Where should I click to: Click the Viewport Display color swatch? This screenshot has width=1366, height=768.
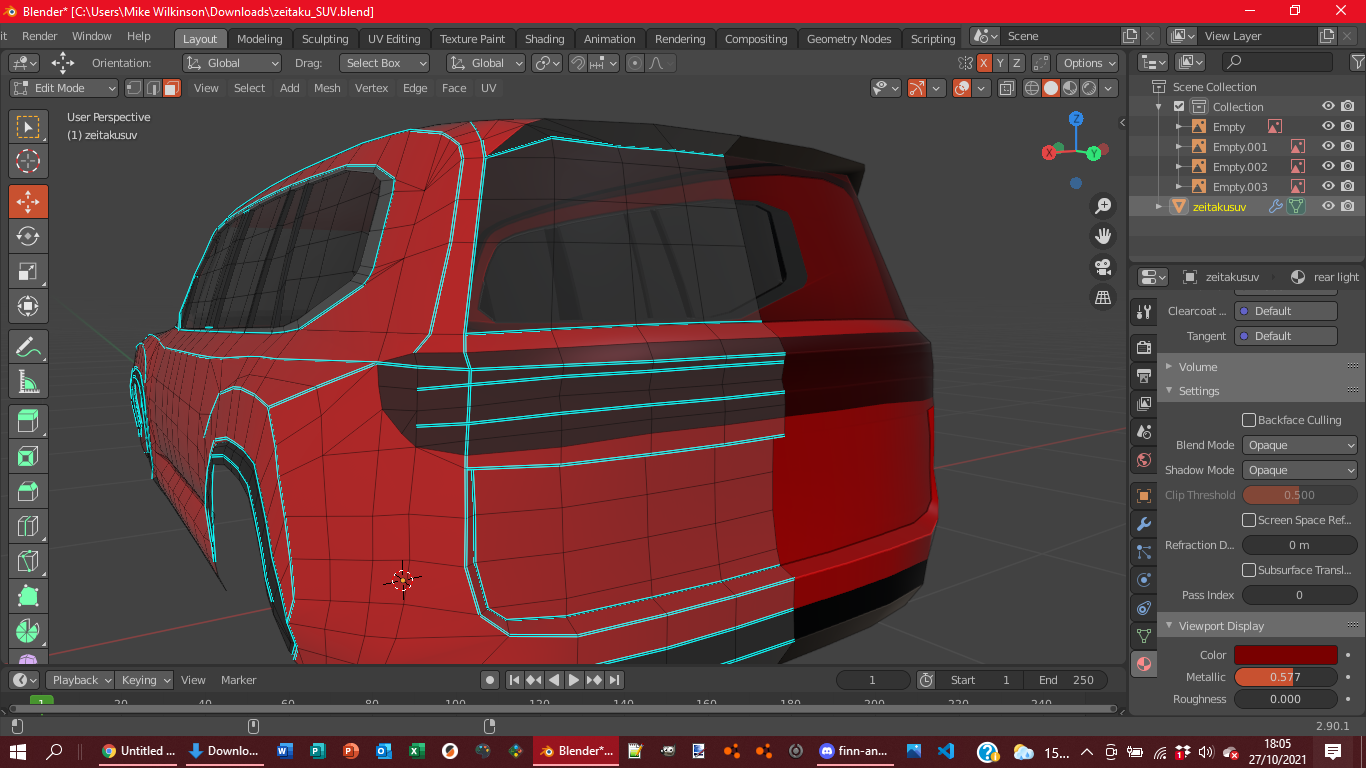1285,655
